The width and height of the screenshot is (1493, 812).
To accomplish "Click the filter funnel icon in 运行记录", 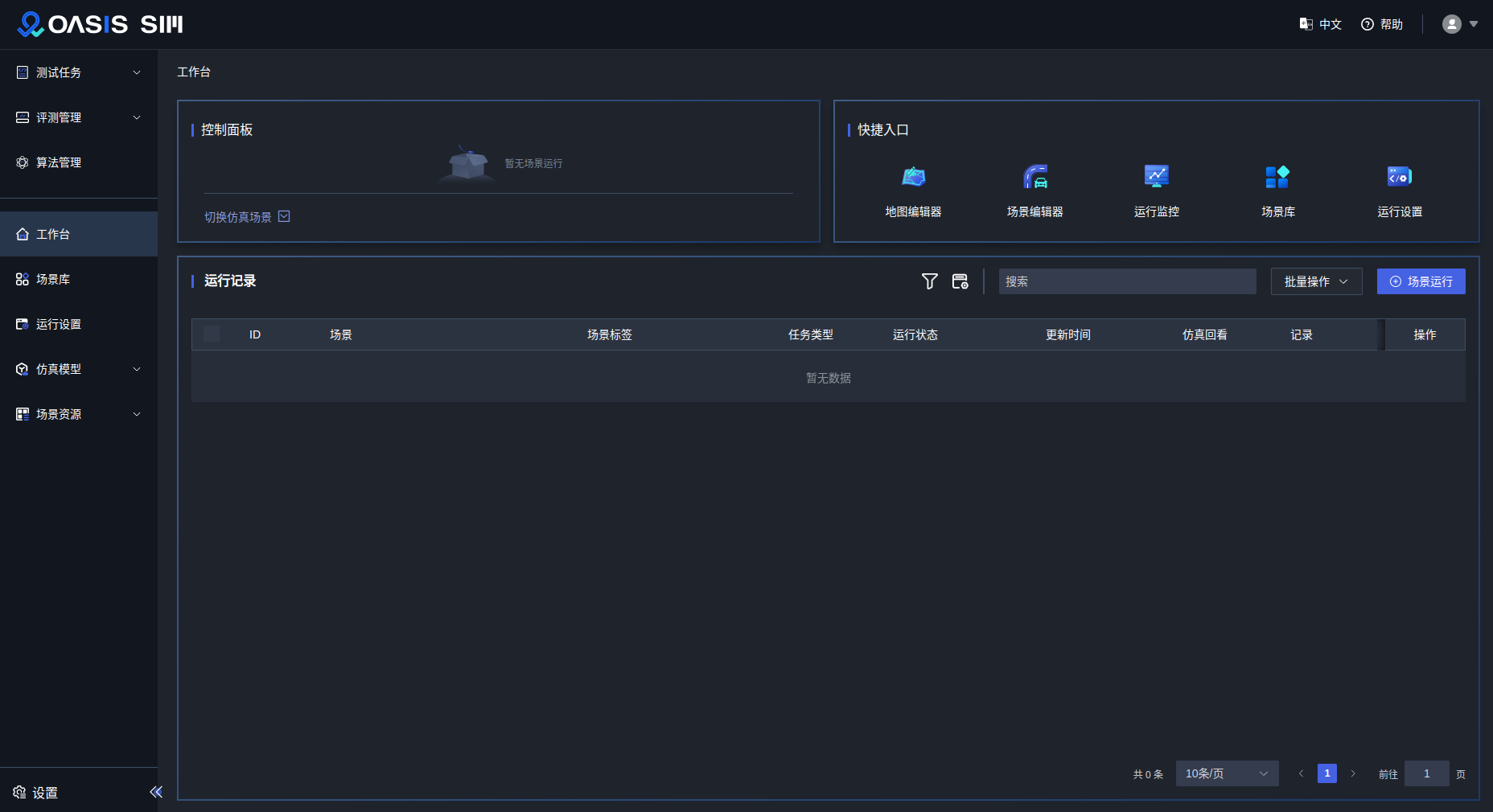I will 929,281.
